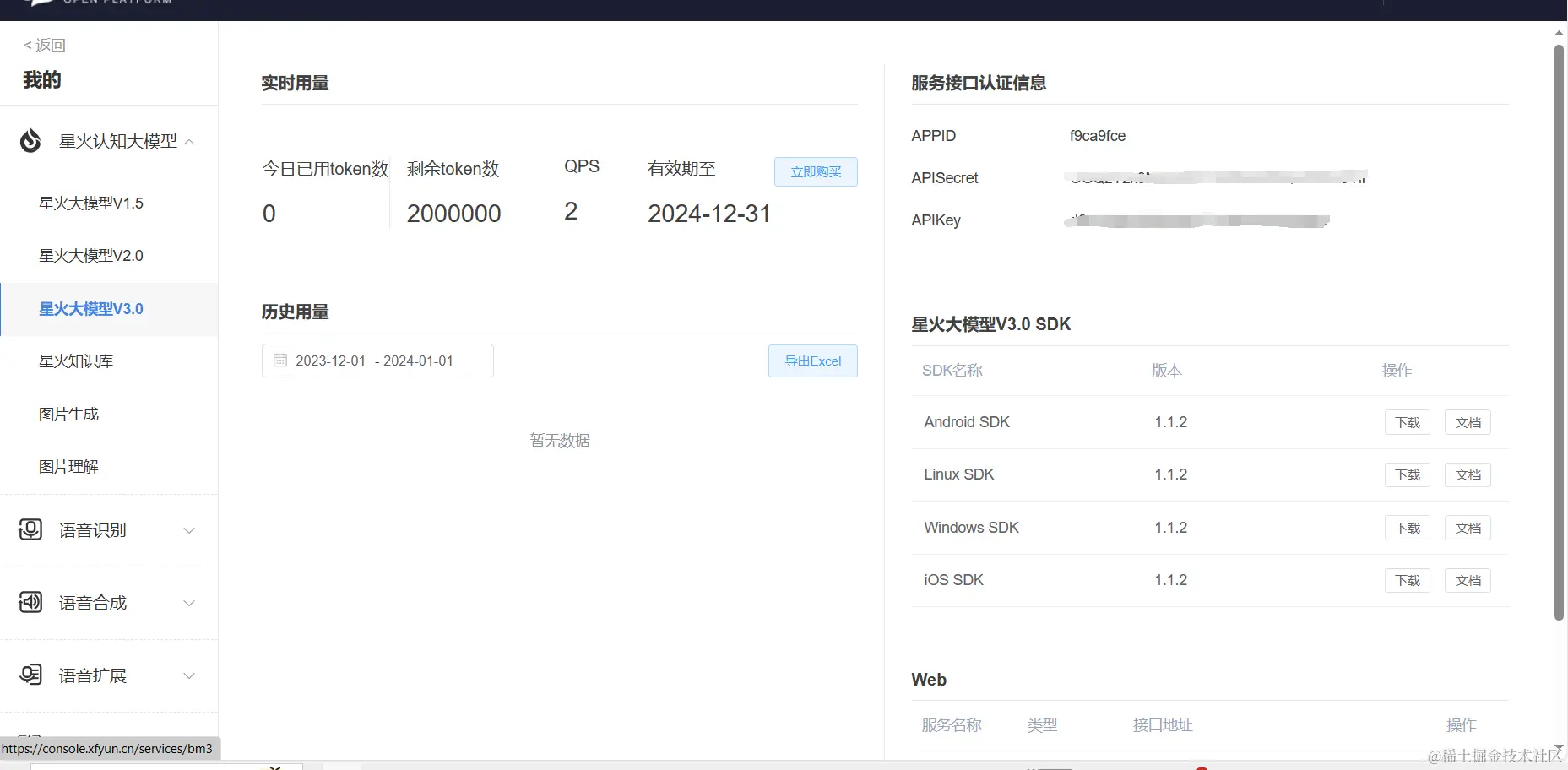Download the Android SDK
The width and height of the screenshot is (1568, 770).
click(x=1408, y=422)
